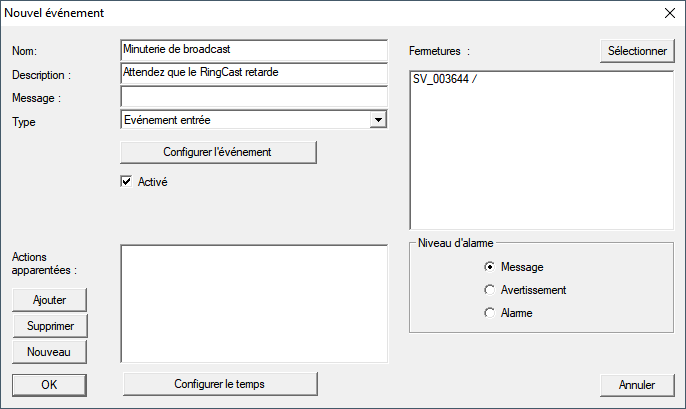Toggle the Activé checkbox
This screenshot has width=686, height=409.
(x=127, y=182)
